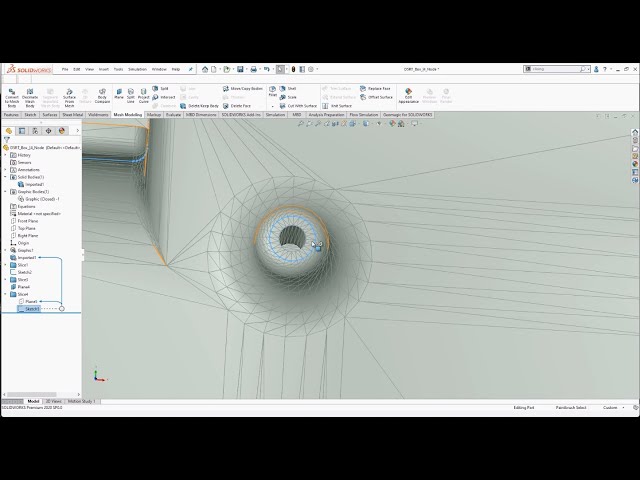The height and width of the screenshot is (480, 640).
Task: Click the Home icon in top toolbar
Action: pos(205,69)
